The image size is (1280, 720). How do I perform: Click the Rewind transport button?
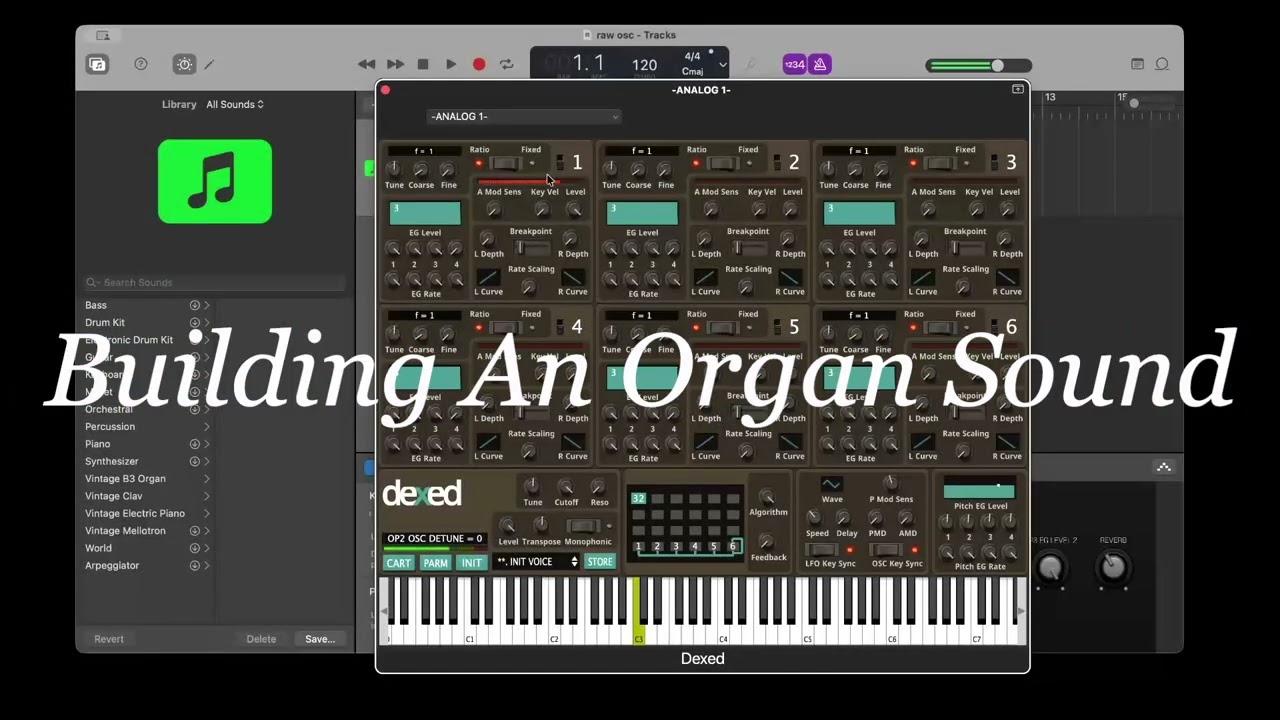coord(367,64)
